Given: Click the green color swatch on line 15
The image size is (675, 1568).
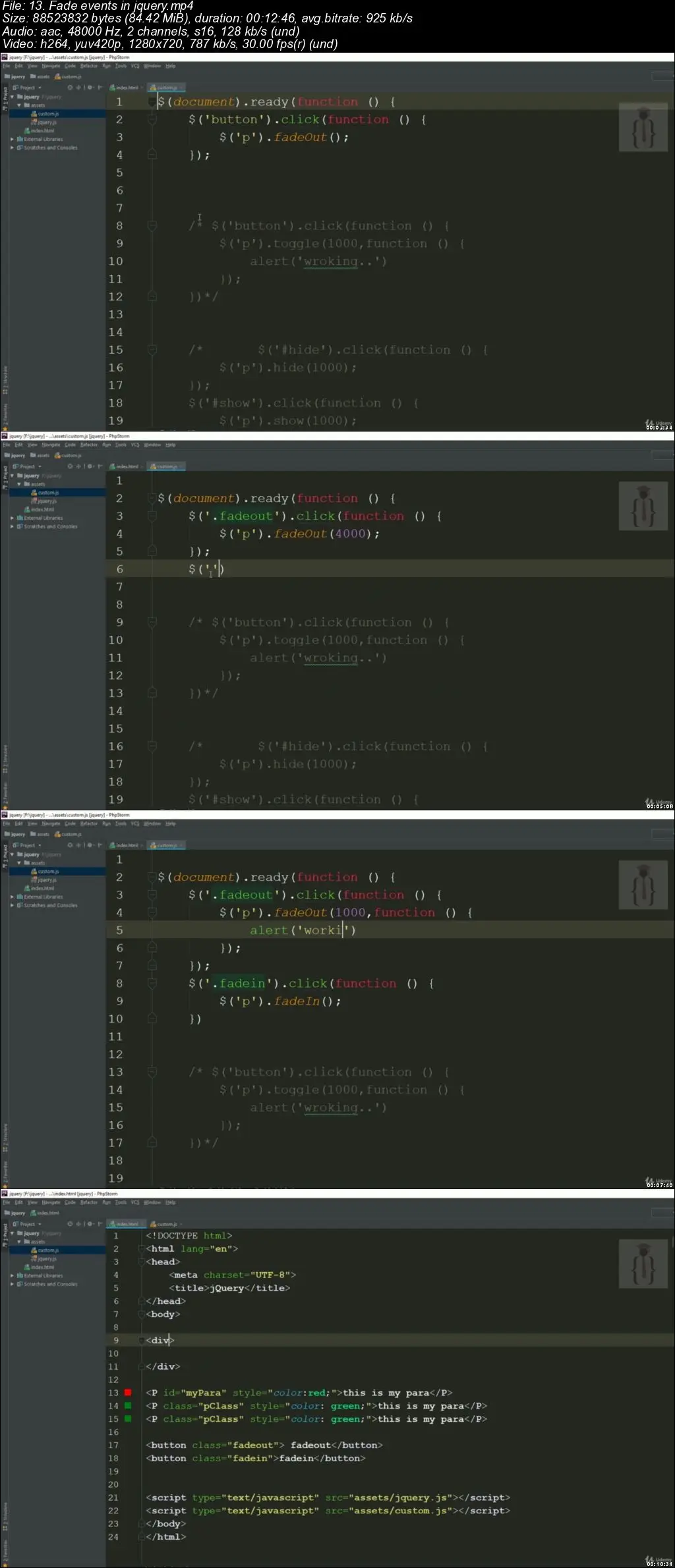Looking at the screenshot, I should [128, 1419].
